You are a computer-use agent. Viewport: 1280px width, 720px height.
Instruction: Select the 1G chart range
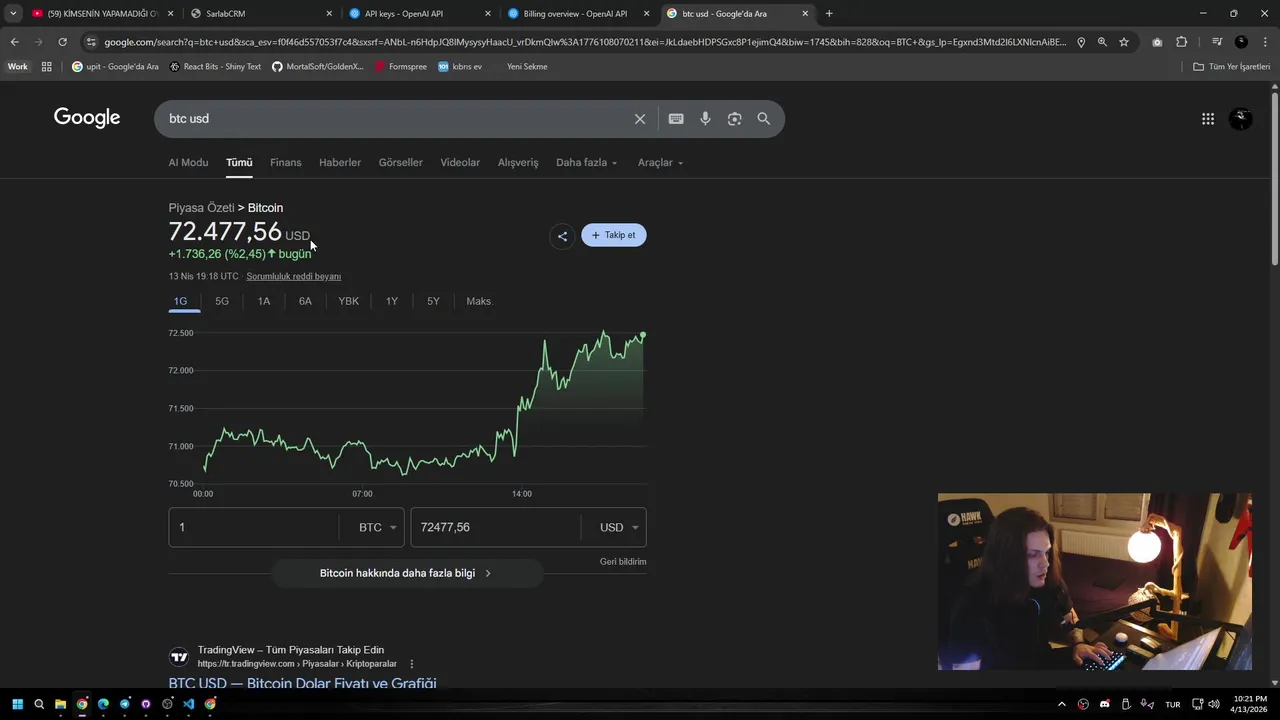coord(180,302)
